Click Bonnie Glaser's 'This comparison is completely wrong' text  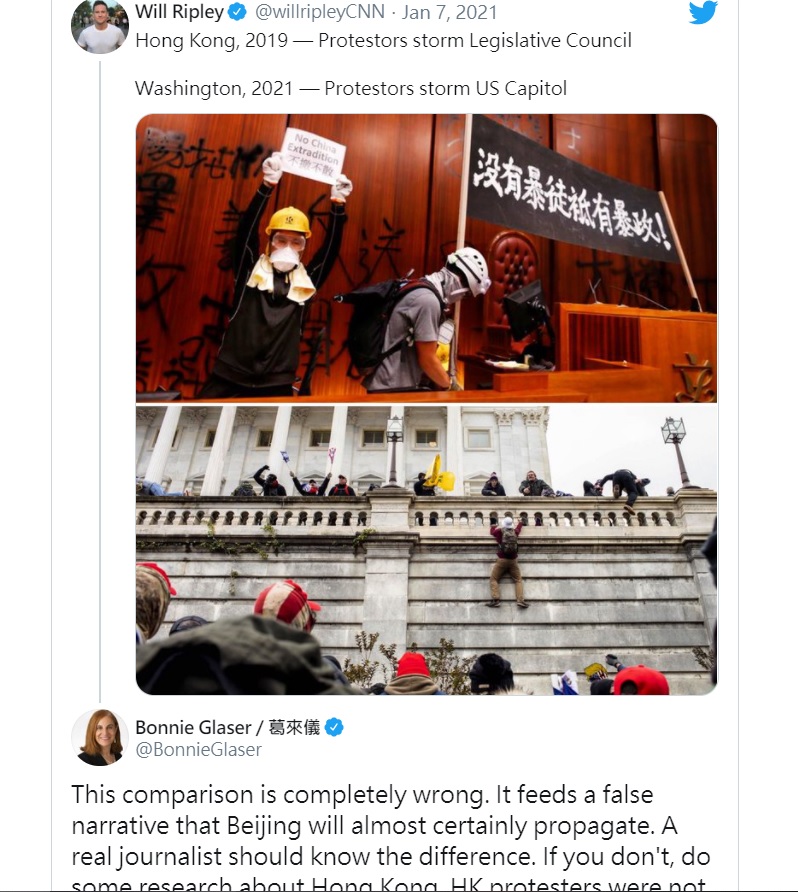[279, 794]
